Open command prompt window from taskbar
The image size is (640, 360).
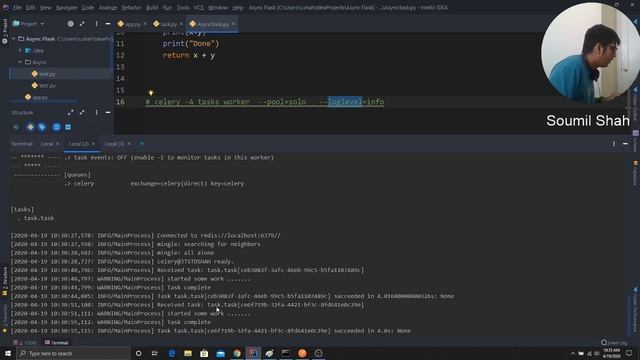pos(286,353)
